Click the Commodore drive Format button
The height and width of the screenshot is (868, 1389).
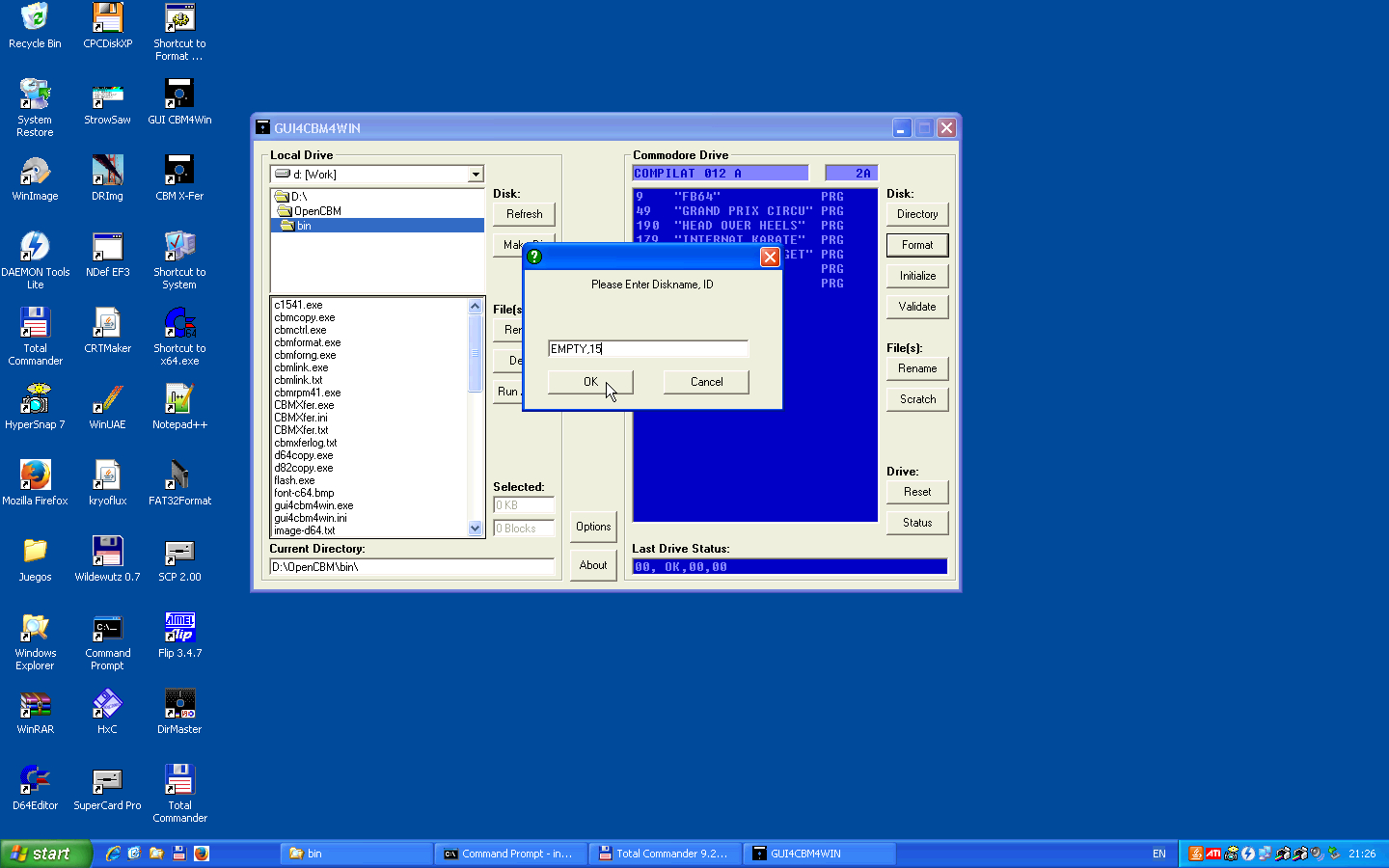(917, 245)
